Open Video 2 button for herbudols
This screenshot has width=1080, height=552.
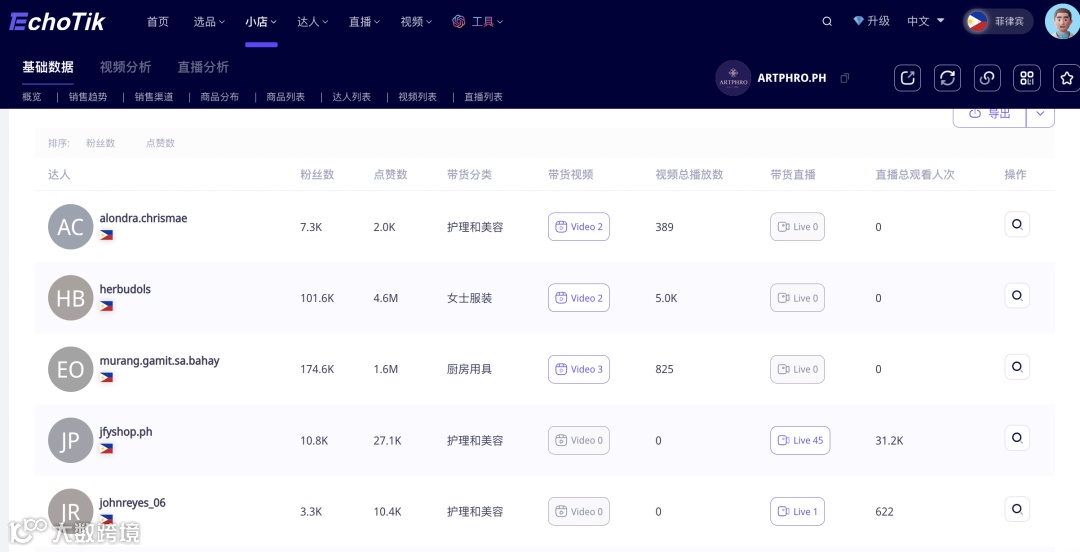579,298
